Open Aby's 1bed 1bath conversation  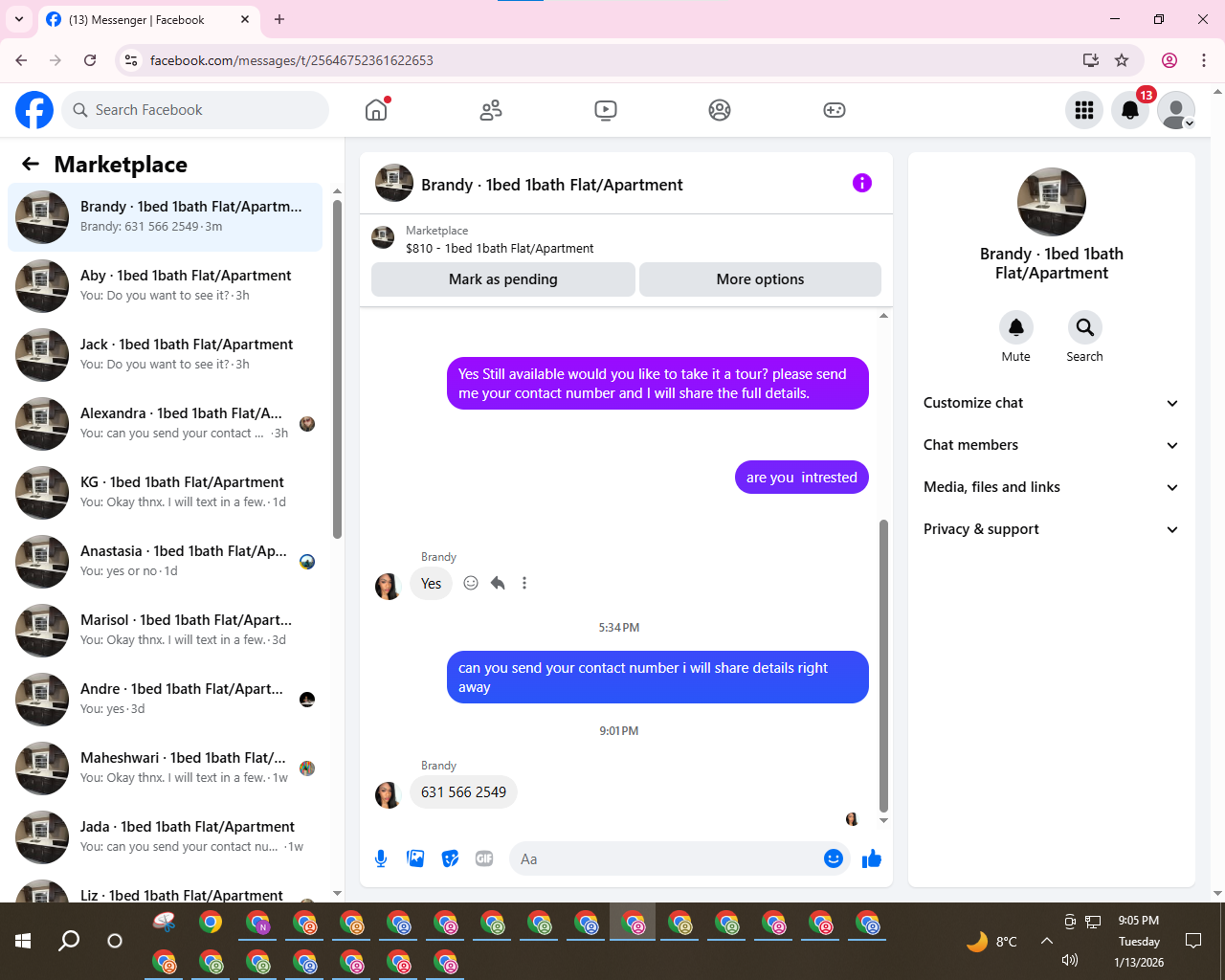point(166,286)
